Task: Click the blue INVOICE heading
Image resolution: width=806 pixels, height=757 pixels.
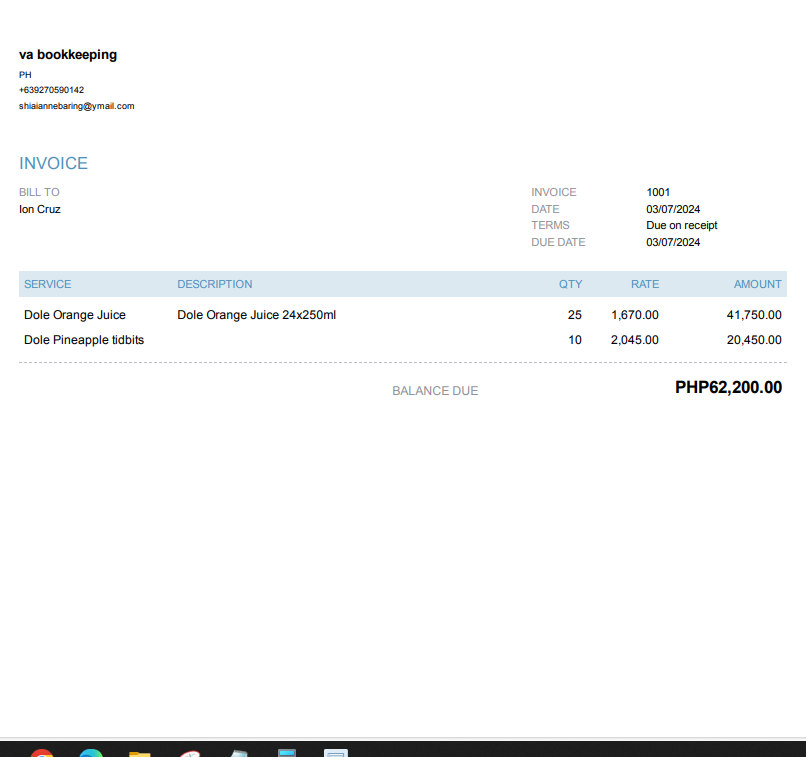Action: (x=53, y=163)
